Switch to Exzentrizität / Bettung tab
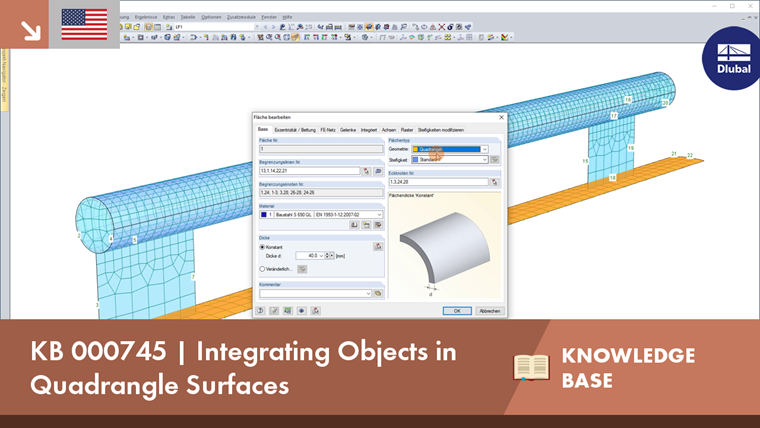Image resolution: width=760 pixels, height=428 pixels. point(295,130)
